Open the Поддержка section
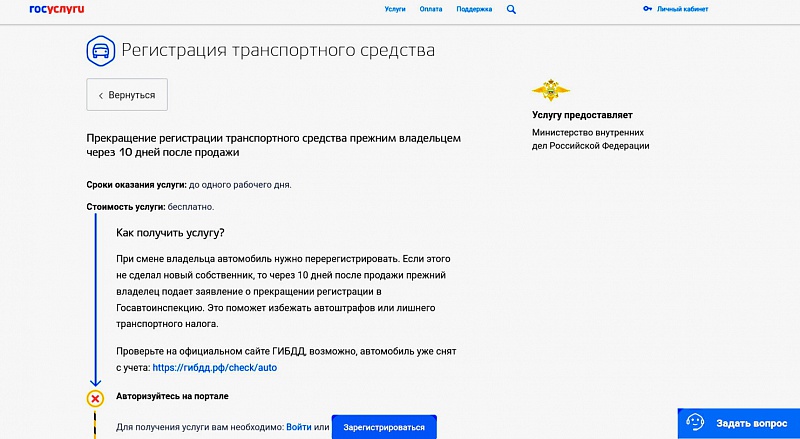The image size is (800, 439). 474,9
